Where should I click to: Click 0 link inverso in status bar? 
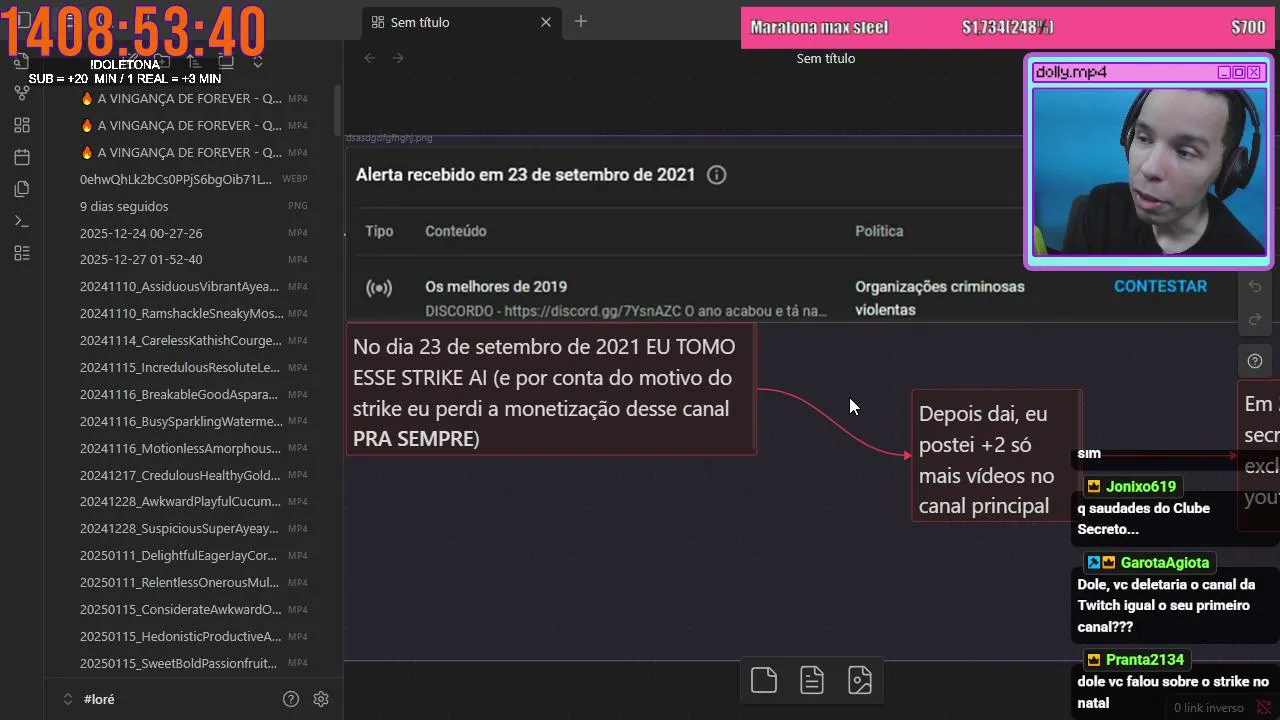[1209, 708]
